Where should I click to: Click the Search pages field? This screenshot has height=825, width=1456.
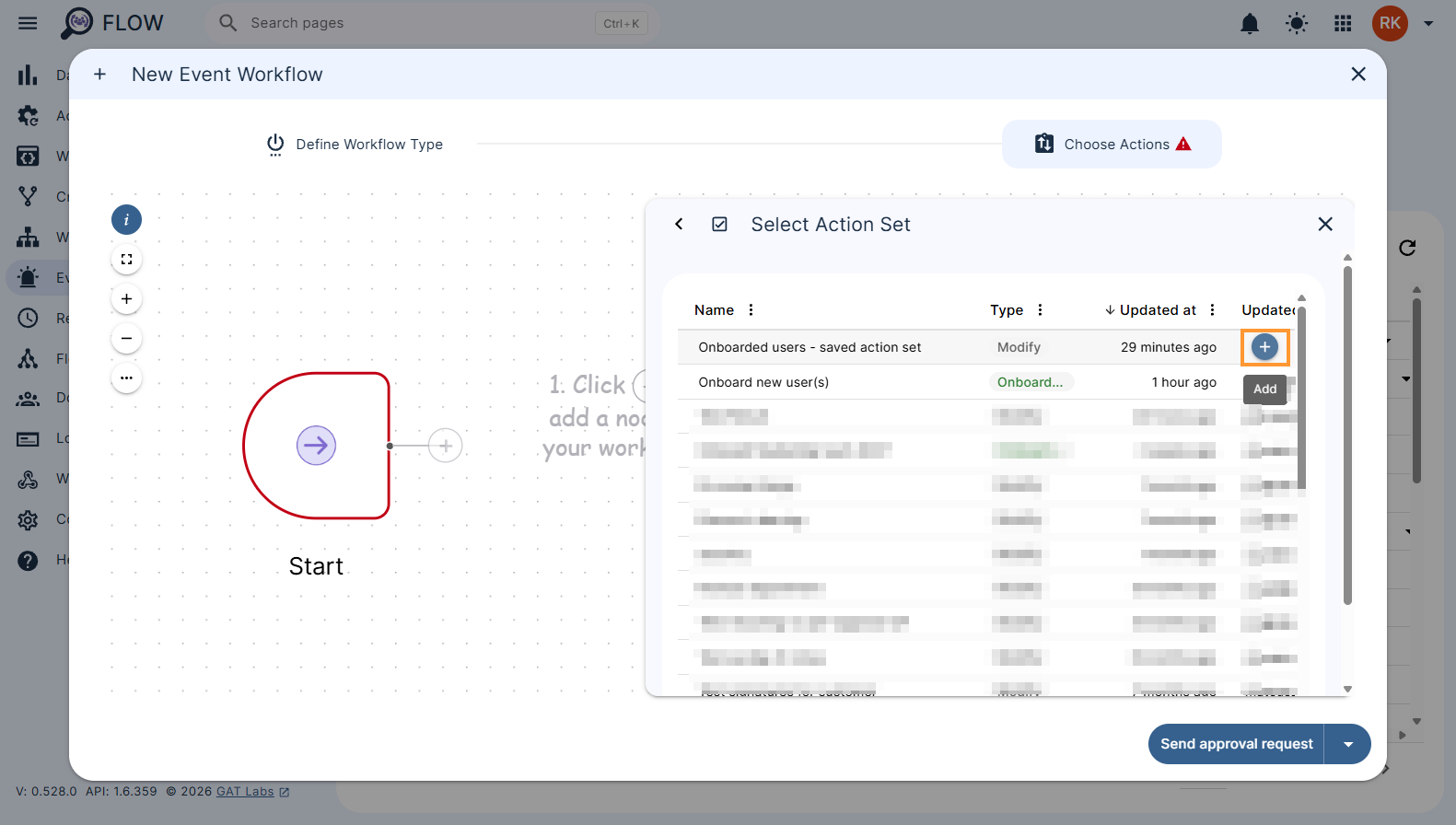coord(432,23)
